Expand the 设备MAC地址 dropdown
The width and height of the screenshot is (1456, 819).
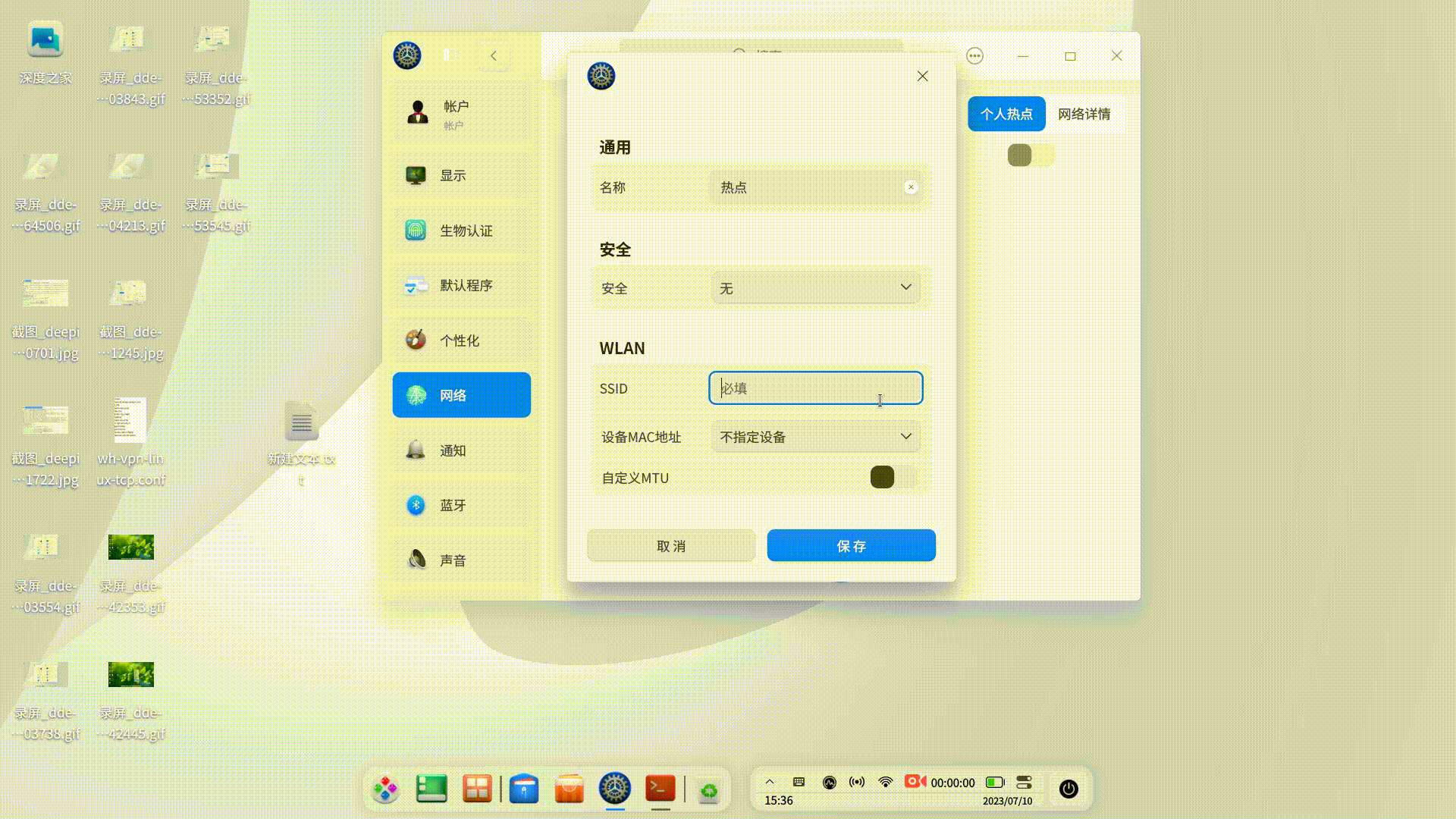(815, 437)
